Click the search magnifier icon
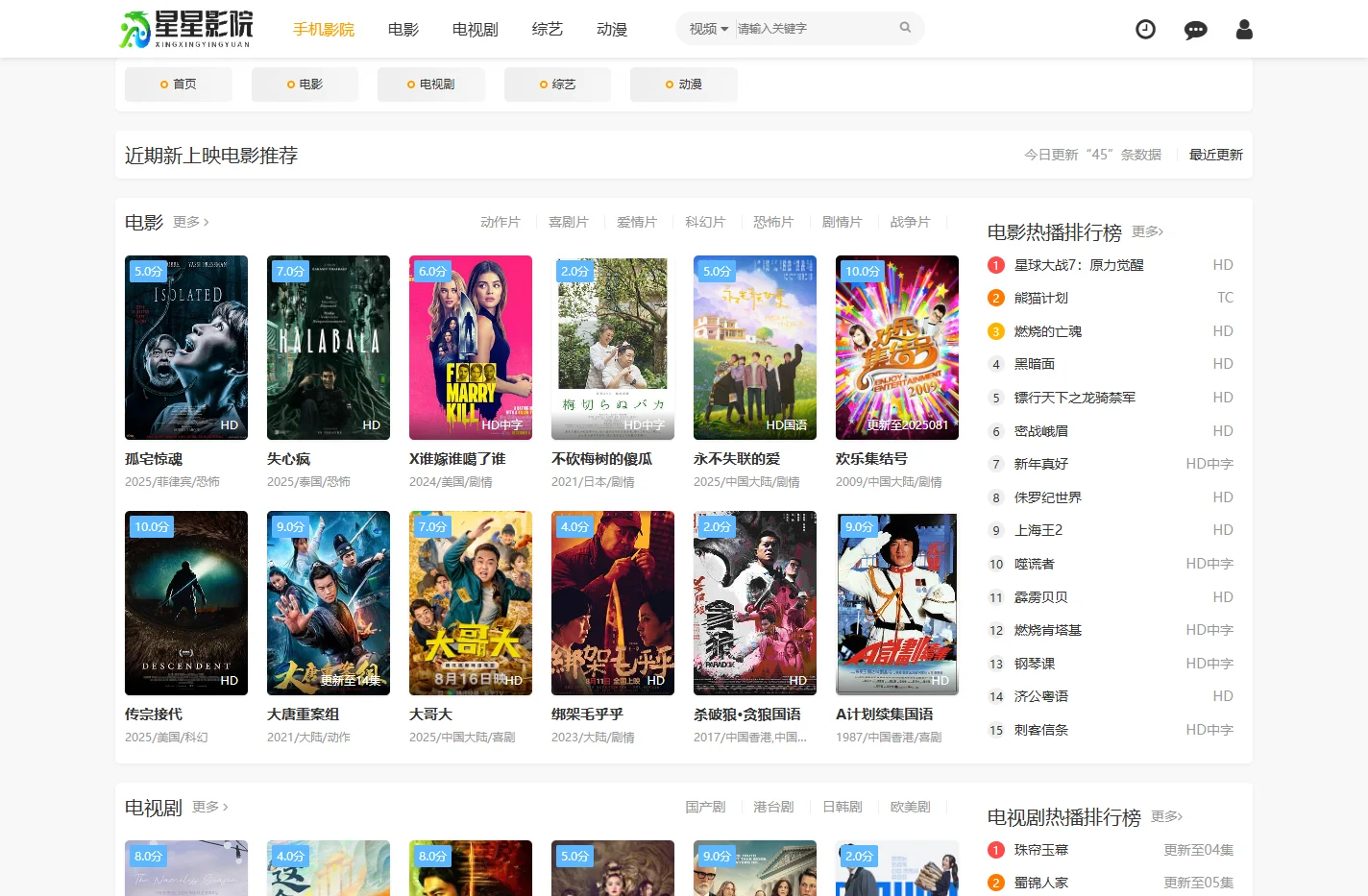This screenshot has width=1368, height=896. point(905,28)
